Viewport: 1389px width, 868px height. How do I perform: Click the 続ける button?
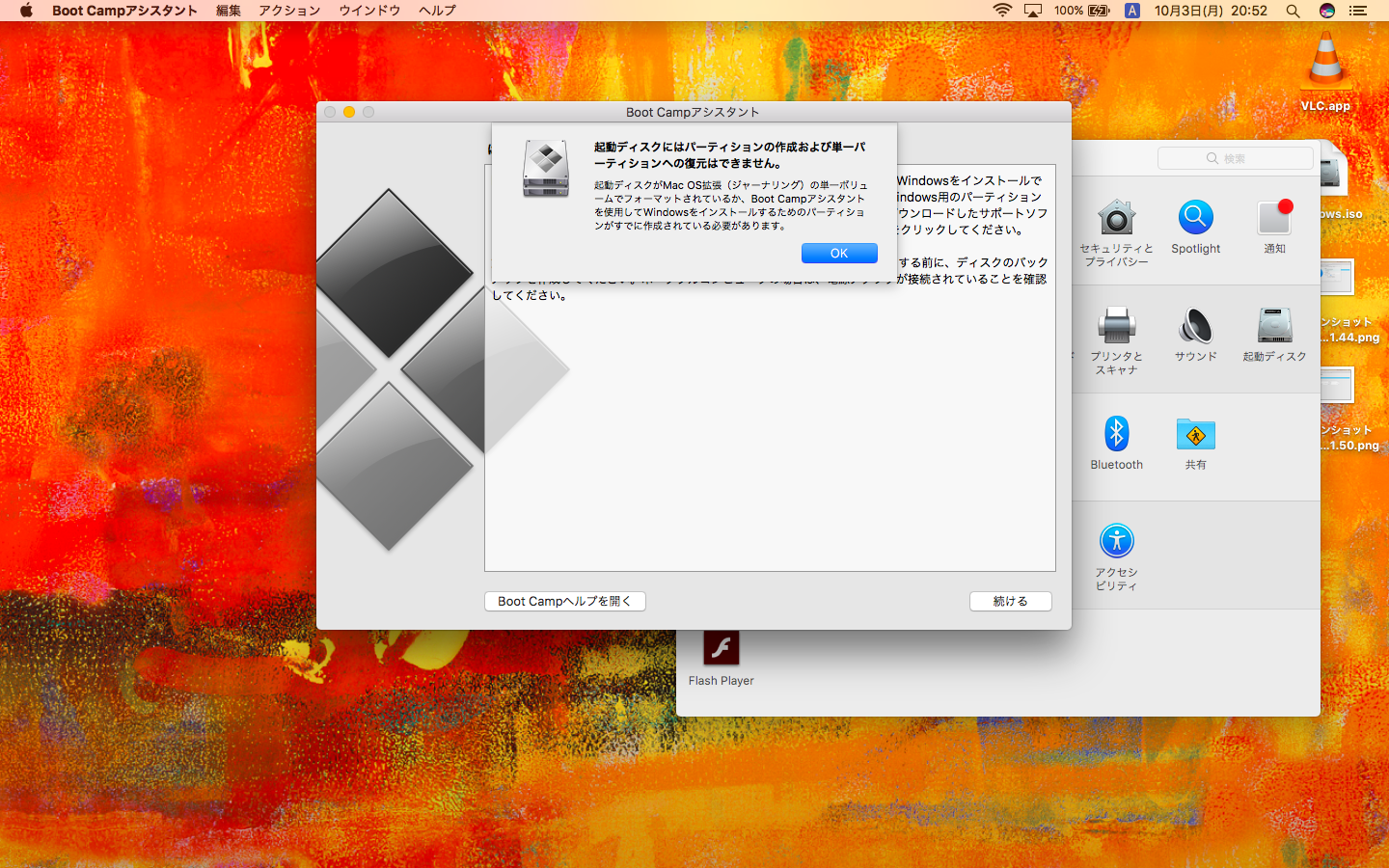1010,601
